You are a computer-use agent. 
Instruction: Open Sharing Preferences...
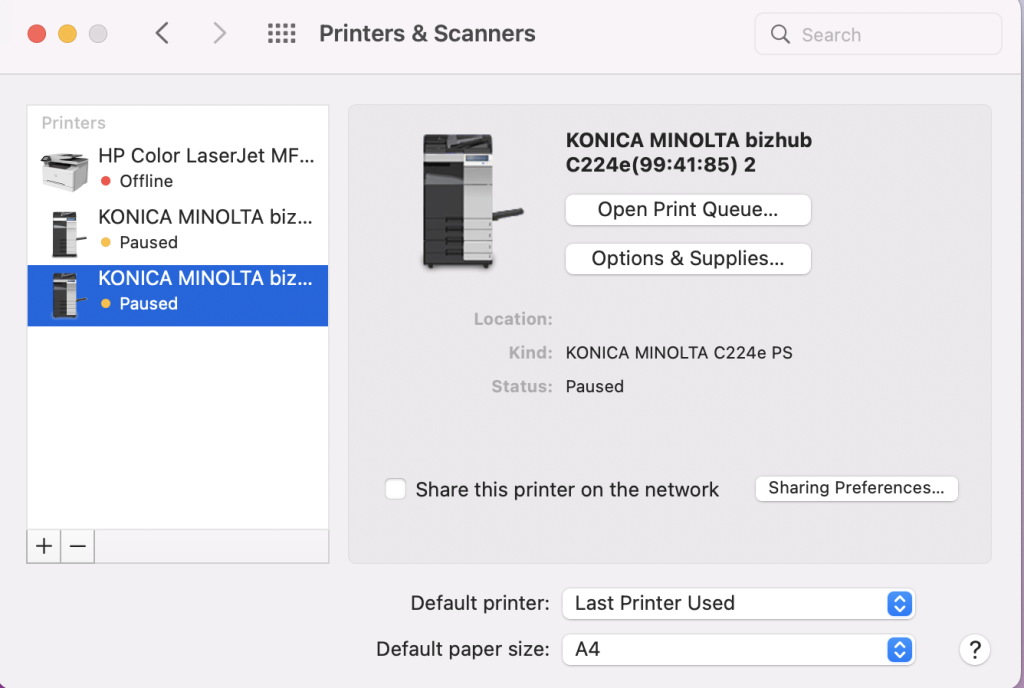(x=856, y=488)
